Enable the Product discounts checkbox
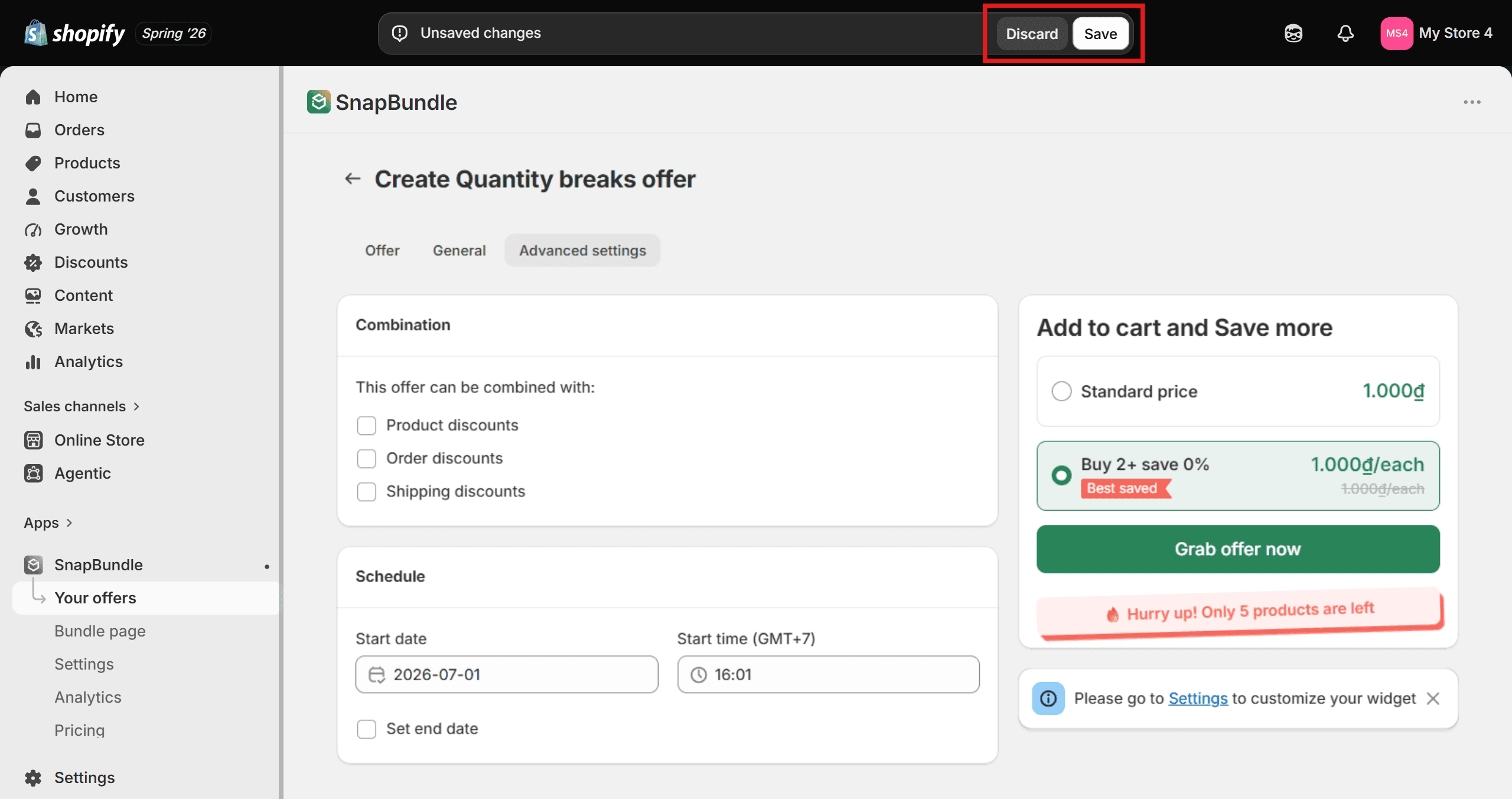The height and width of the screenshot is (799, 1512). pos(366,426)
